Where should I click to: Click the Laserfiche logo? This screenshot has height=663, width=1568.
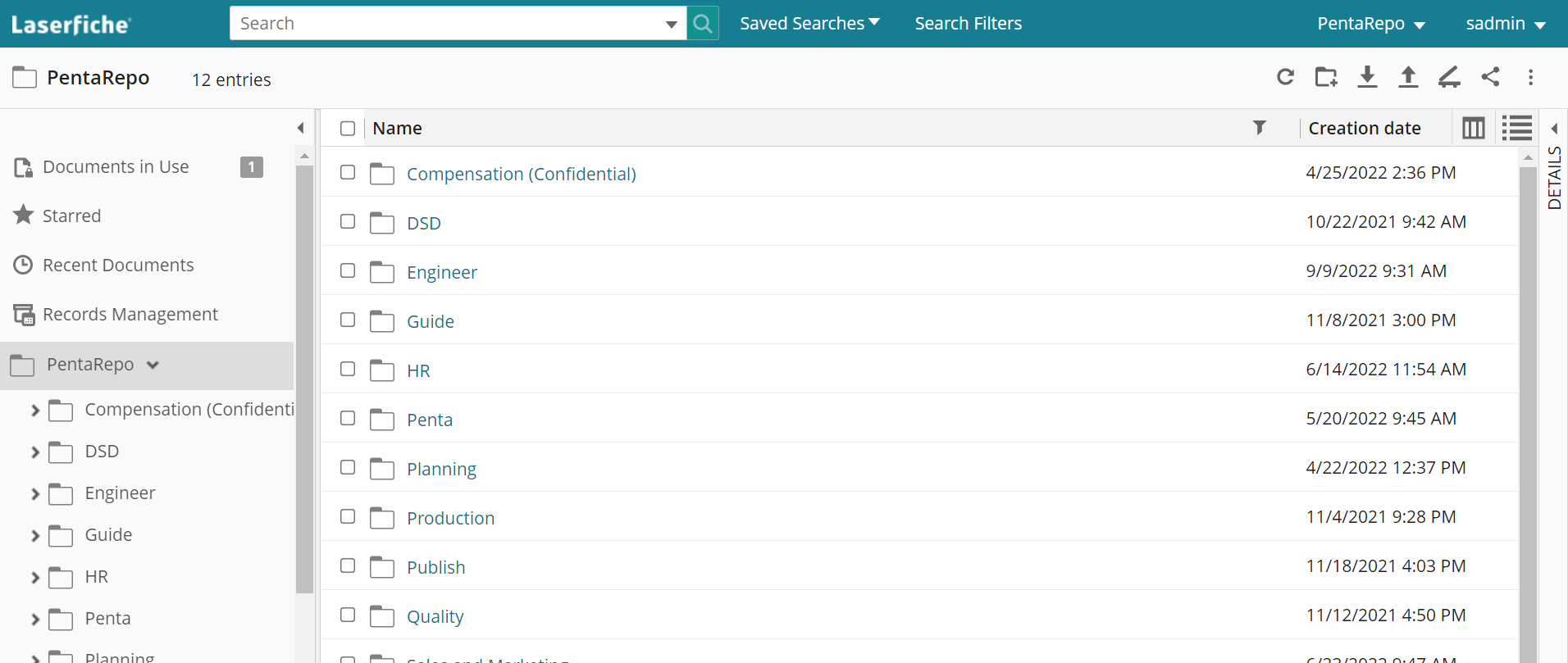[x=71, y=25]
